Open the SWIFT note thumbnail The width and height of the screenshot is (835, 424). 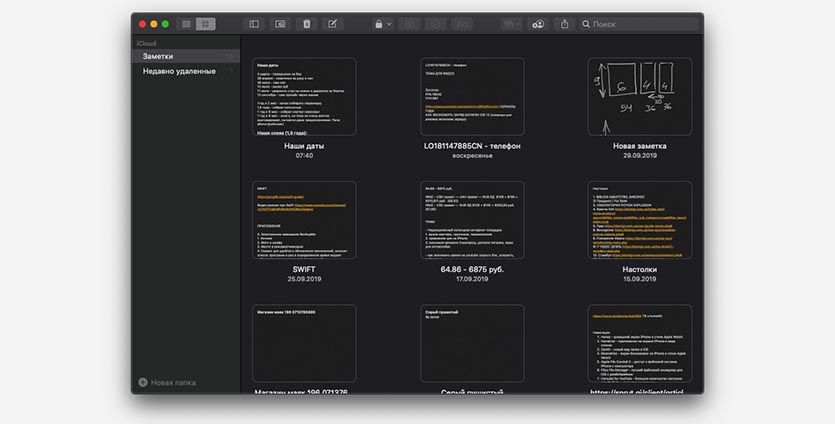tap(304, 219)
